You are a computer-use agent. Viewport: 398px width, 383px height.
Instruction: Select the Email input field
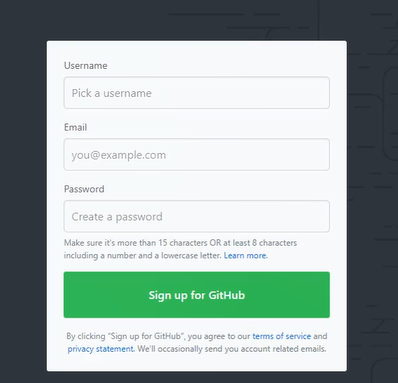tap(197, 155)
